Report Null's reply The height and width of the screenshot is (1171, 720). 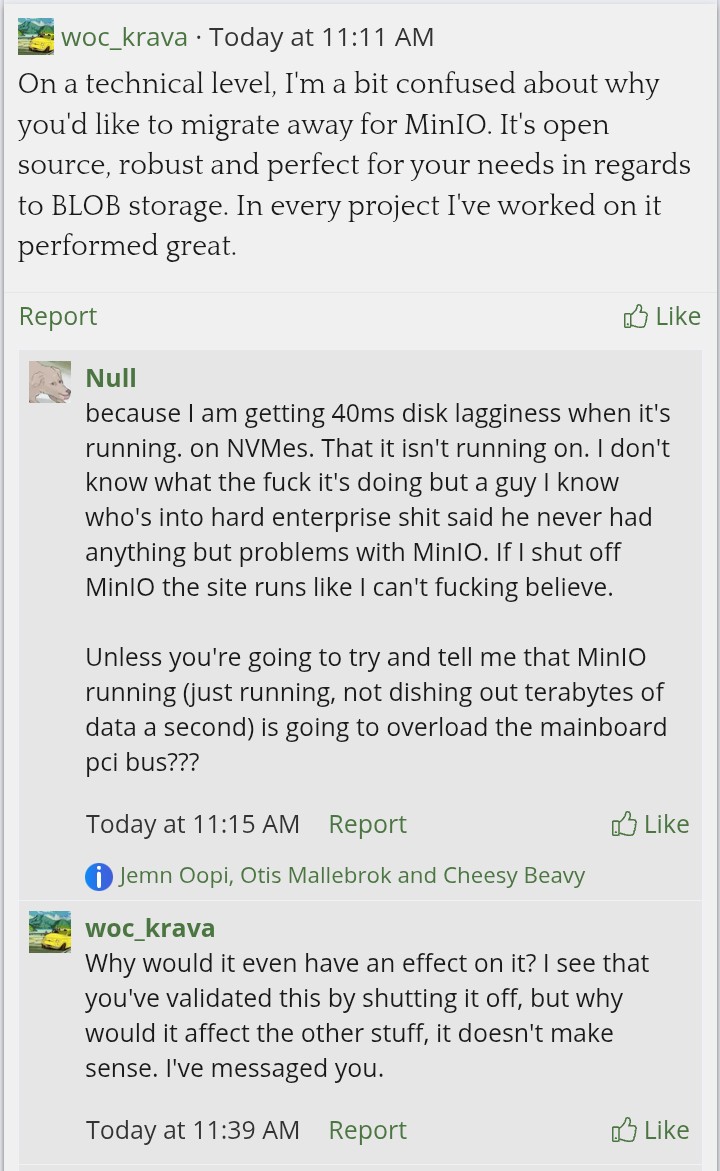(x=367, y=824)
